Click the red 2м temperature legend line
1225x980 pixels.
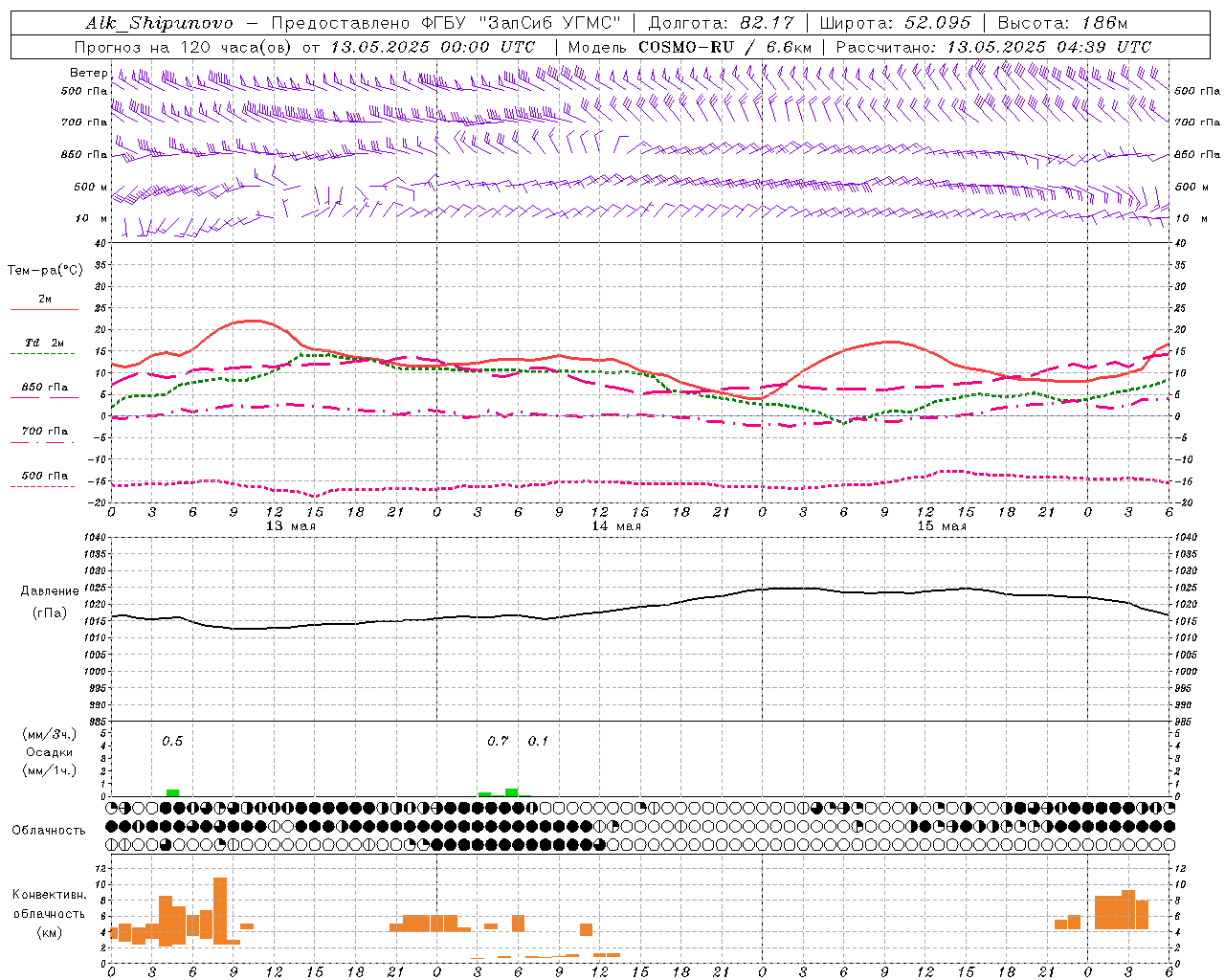tap(44, 309)
